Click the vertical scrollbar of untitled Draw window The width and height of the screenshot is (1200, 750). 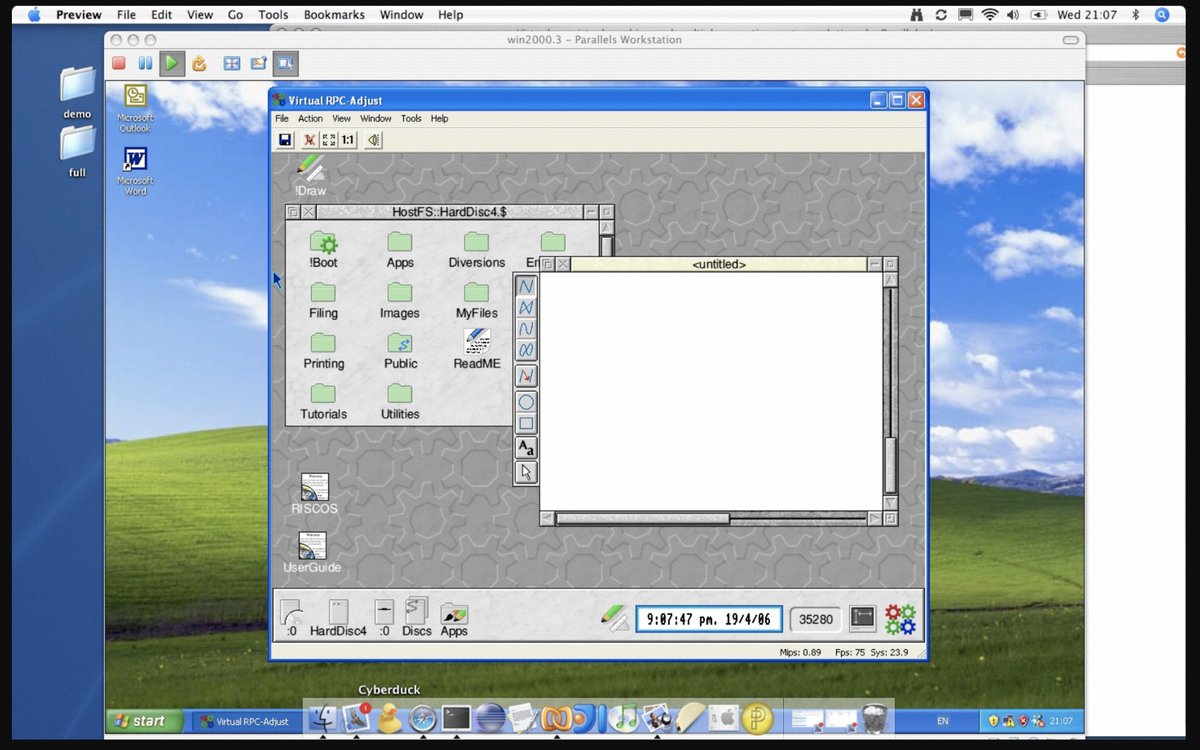coord(890,391)
